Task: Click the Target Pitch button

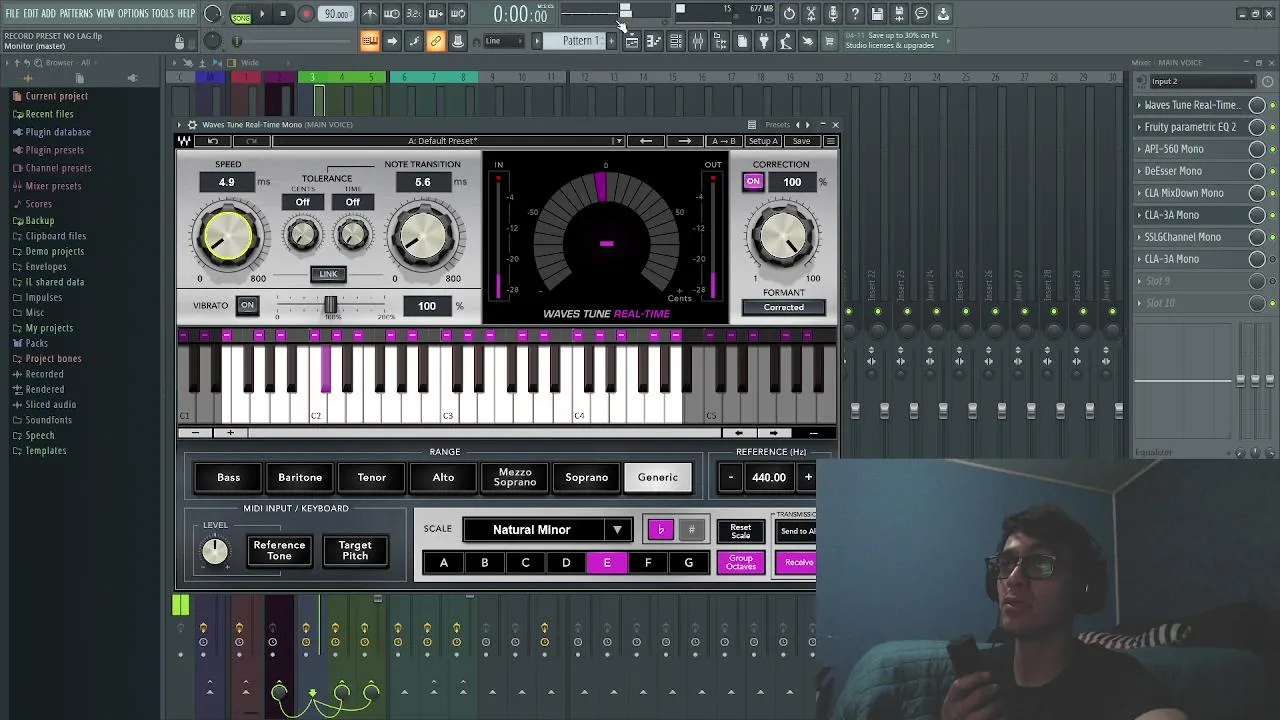Action: [355, 551]
